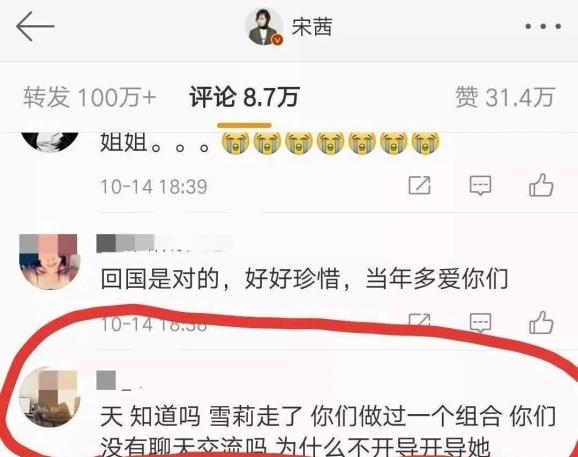
Task: Open the 回国是对的，好好珍惜 comment text
Action: tap(304, 279)
